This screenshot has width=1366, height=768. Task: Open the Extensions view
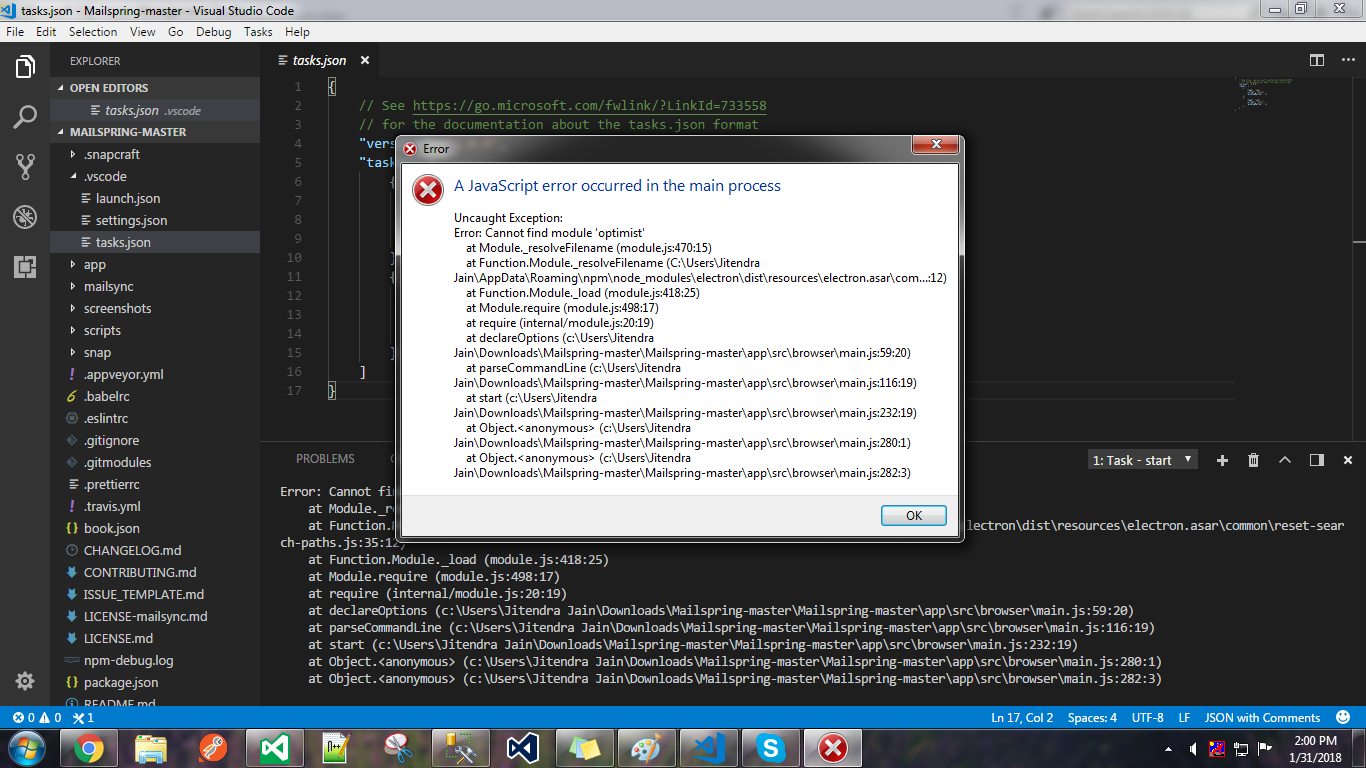click(x=25, y=262)
